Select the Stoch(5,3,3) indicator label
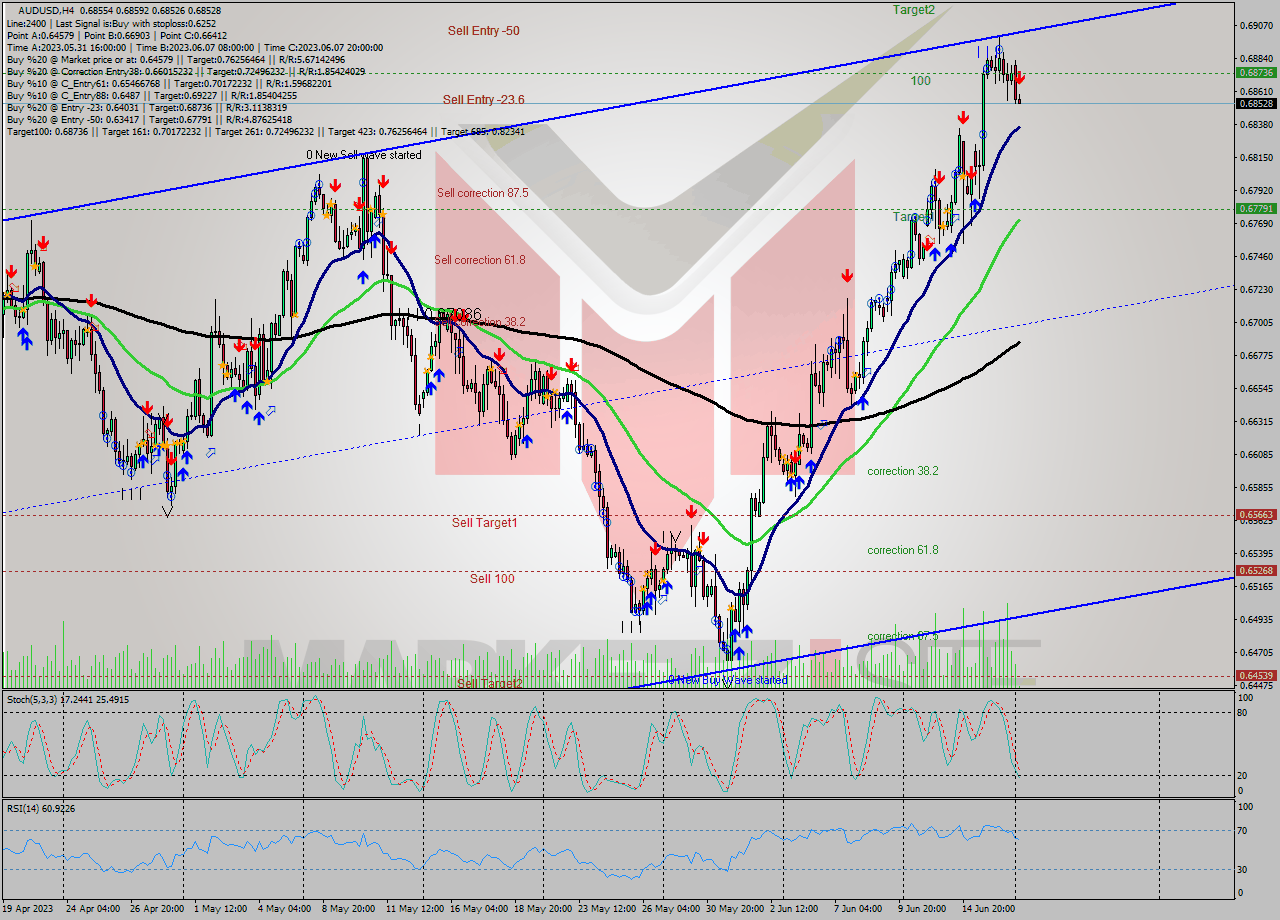The width and height of the screenshot is (1280, 920). (x=66, y=699)
